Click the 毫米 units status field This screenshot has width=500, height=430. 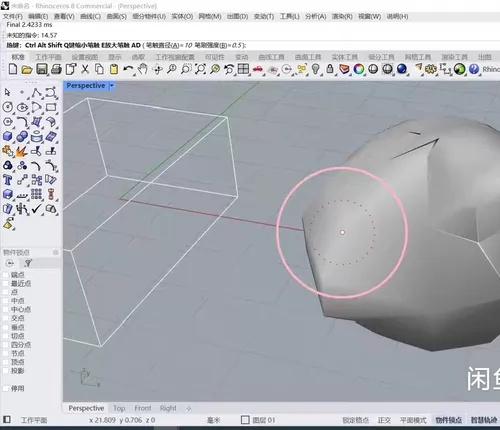213,420
